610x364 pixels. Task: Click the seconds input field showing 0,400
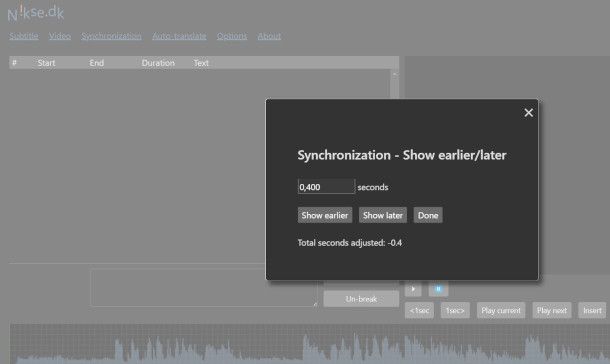[326, 187]
